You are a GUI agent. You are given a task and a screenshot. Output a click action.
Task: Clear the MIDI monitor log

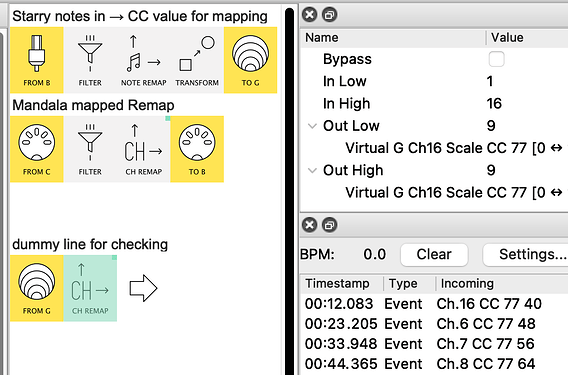434,254
